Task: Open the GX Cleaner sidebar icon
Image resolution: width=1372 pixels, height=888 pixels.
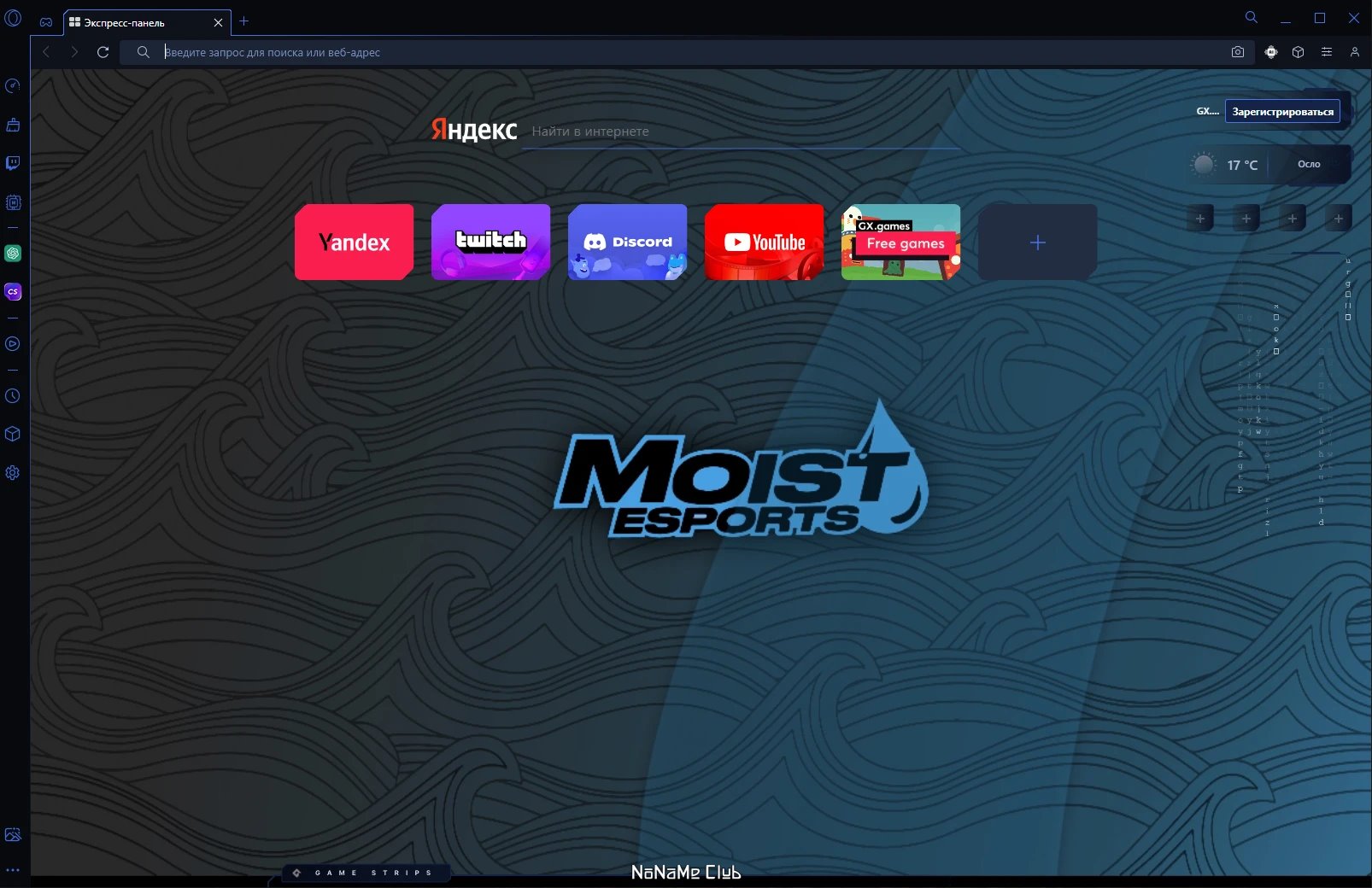Action: (x=13, y=125)
